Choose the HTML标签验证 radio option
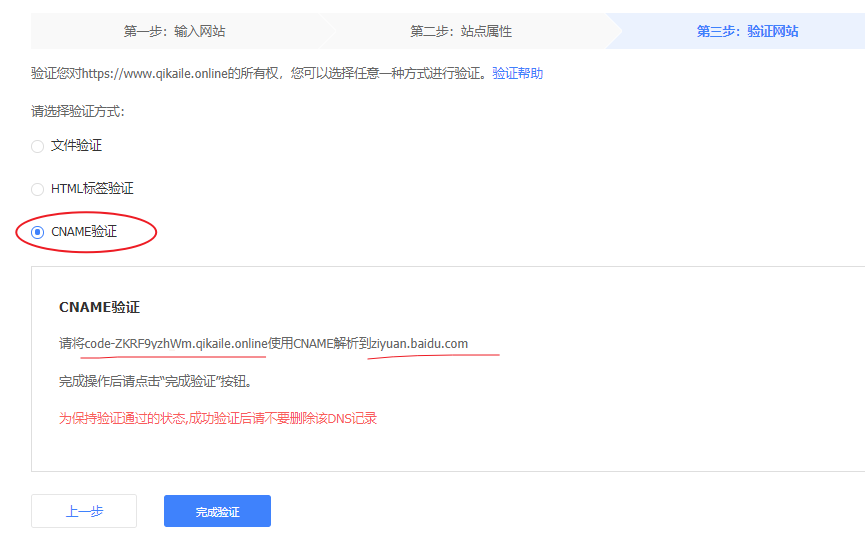Image resolution: width=865 pixels, height=542 pixels. click(38, 189)
